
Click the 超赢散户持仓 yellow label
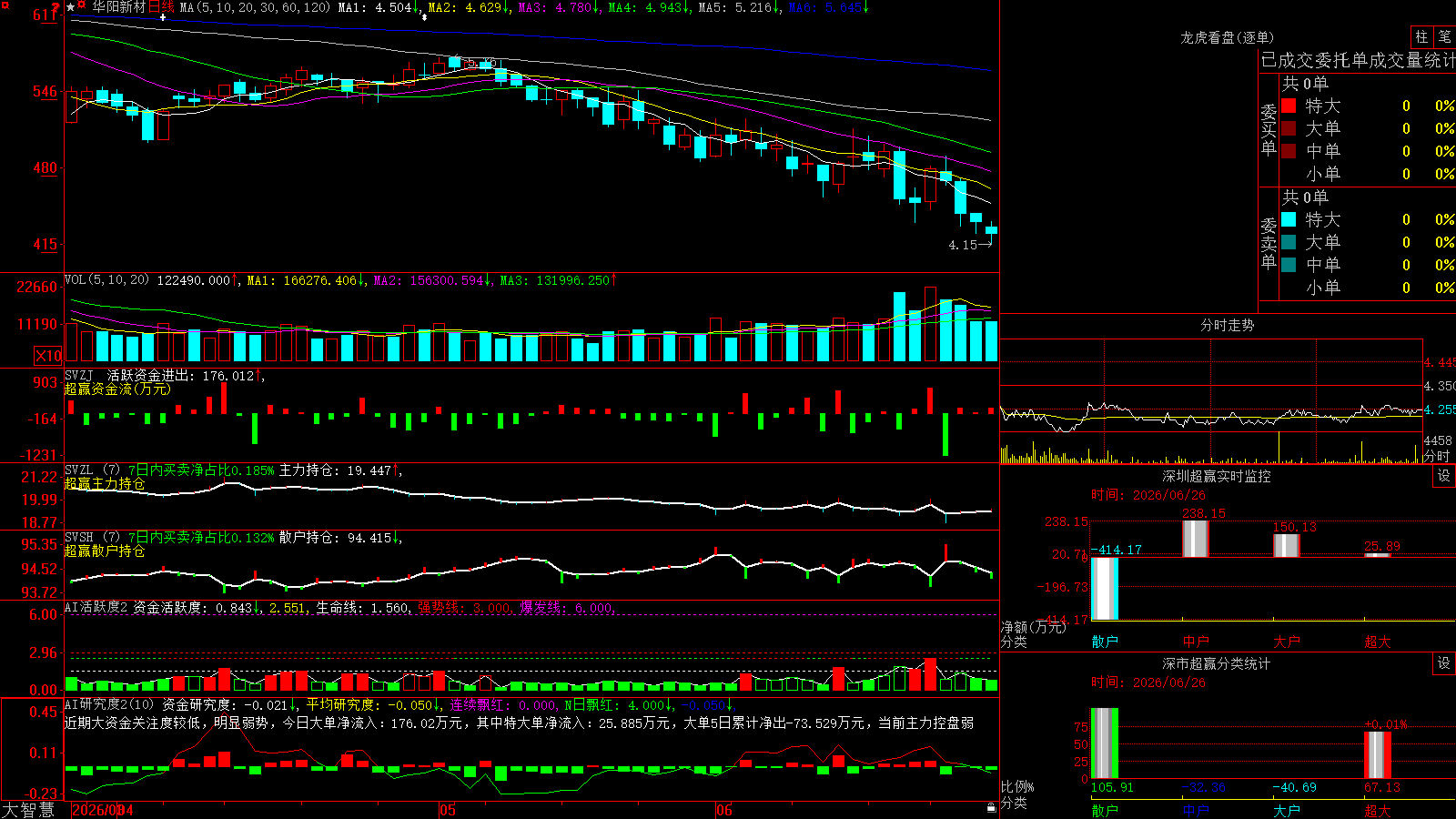tap(105, 551)
